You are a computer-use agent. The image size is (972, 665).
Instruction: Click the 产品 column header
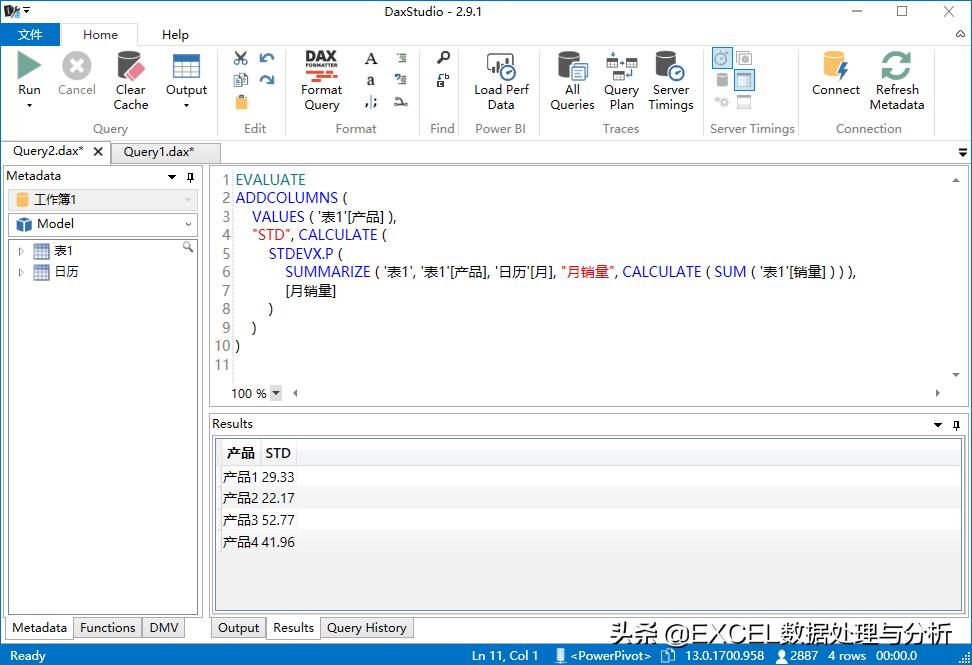point(241,453)
